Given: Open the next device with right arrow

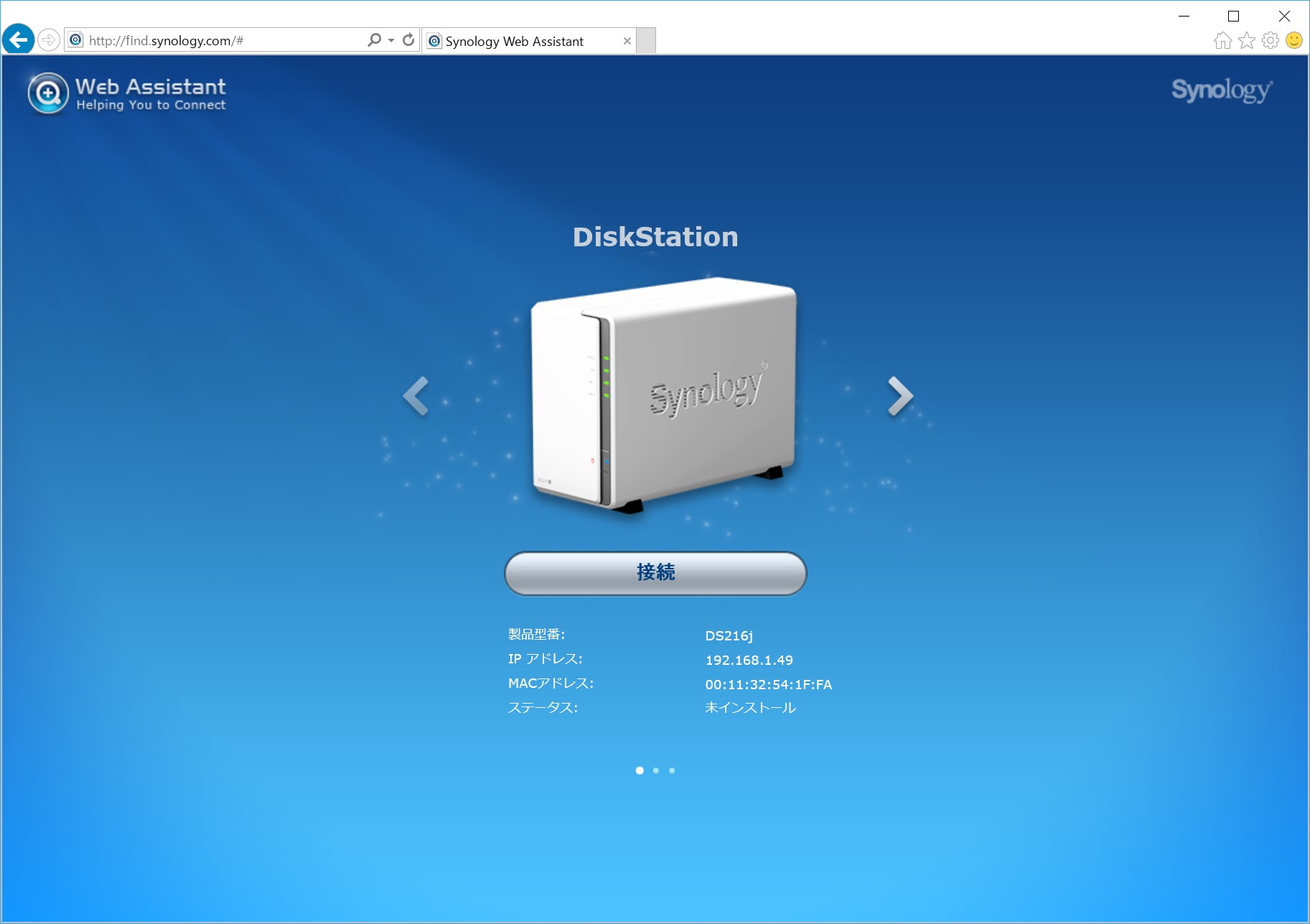Looking at the screenshot, I should coord(899,396).
